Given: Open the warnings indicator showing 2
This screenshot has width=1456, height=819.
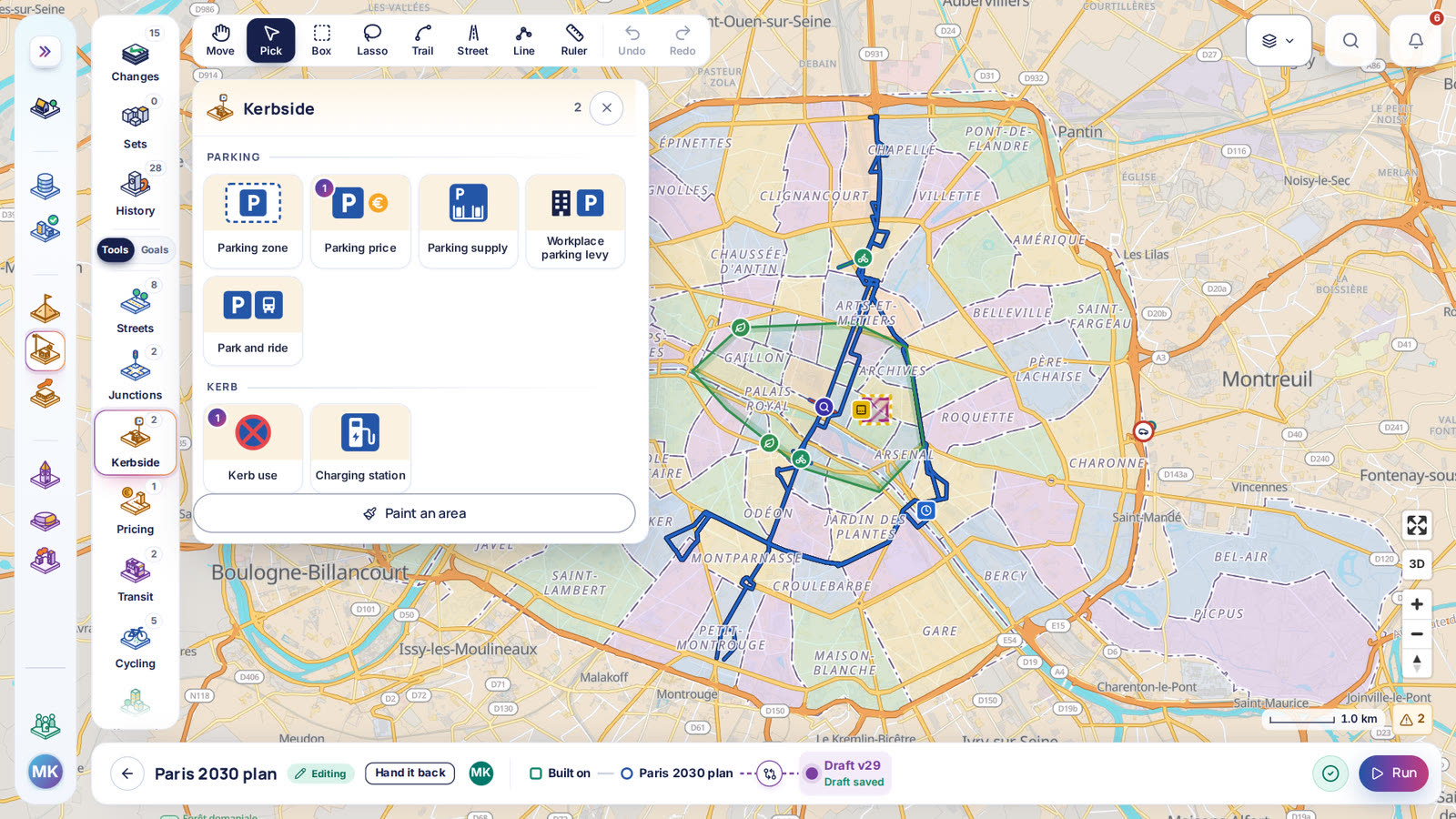Looking at the screenshot, I should pos(1412,719).
